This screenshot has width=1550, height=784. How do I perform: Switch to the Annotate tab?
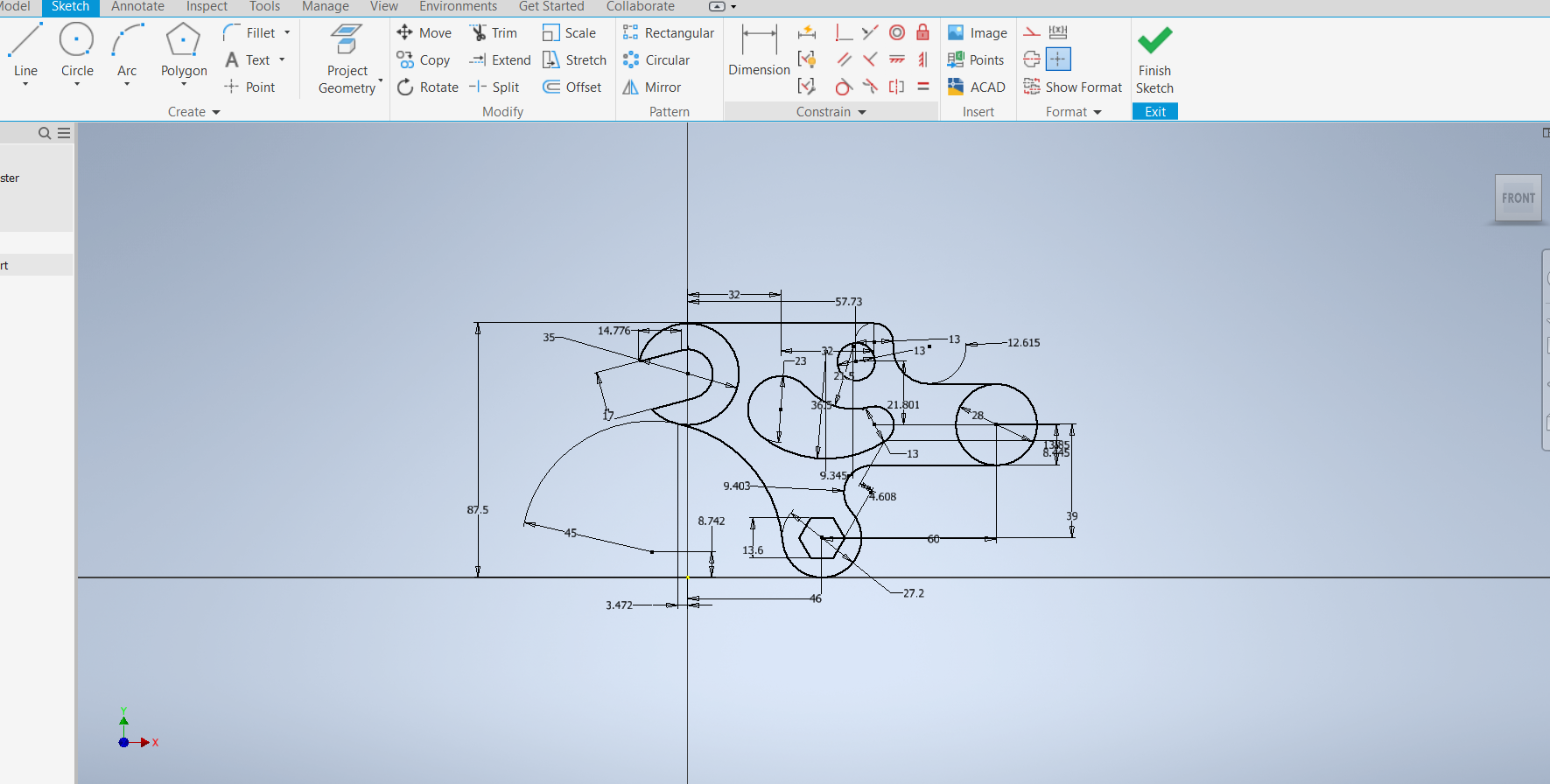point(137,7)
